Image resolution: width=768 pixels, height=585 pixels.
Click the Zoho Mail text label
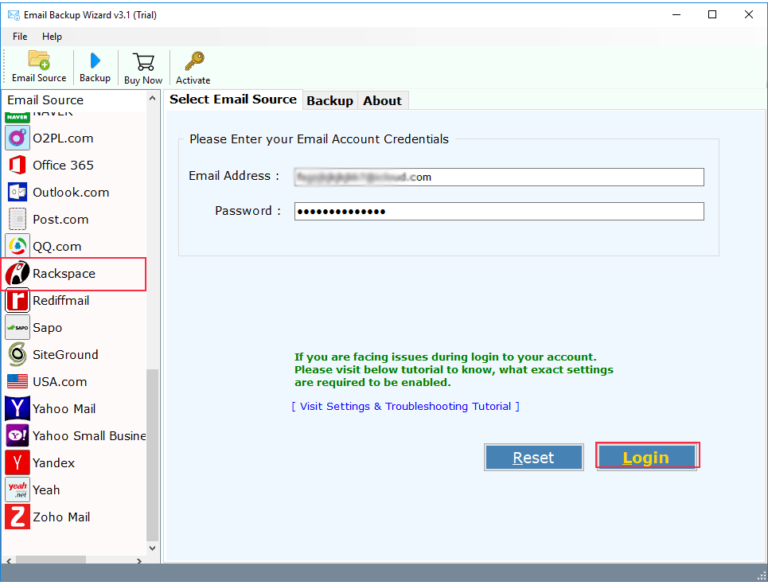61,517
